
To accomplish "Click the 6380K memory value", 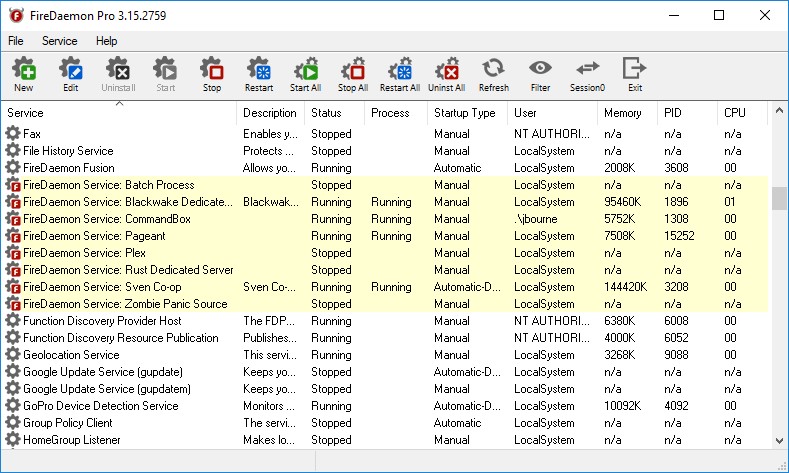I will pyautogui.click(x=619, y=321).
